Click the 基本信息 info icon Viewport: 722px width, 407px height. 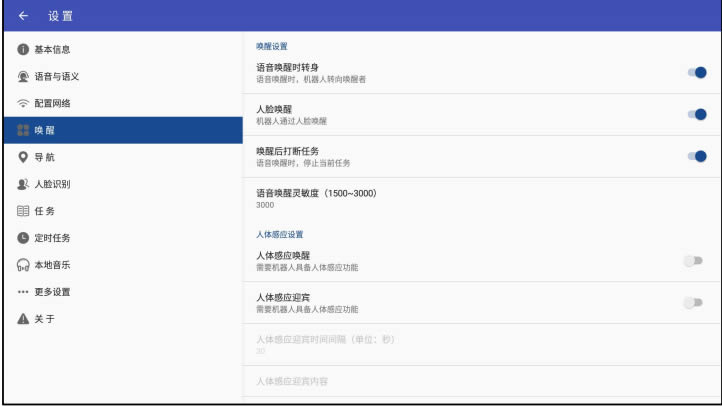(23, 50)
